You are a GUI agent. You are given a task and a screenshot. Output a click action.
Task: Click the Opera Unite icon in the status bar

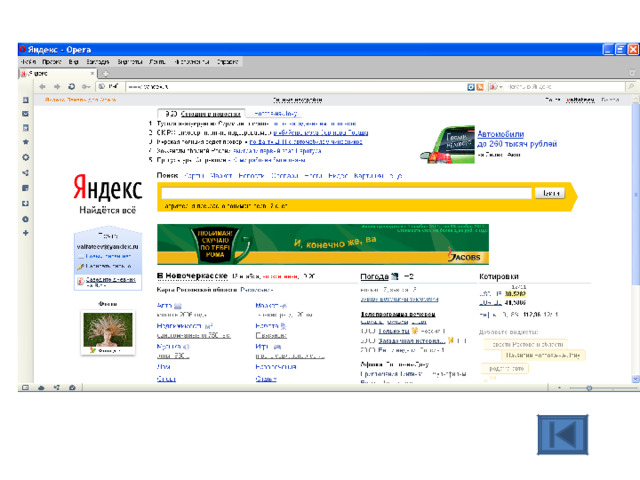tap(56, 388)
